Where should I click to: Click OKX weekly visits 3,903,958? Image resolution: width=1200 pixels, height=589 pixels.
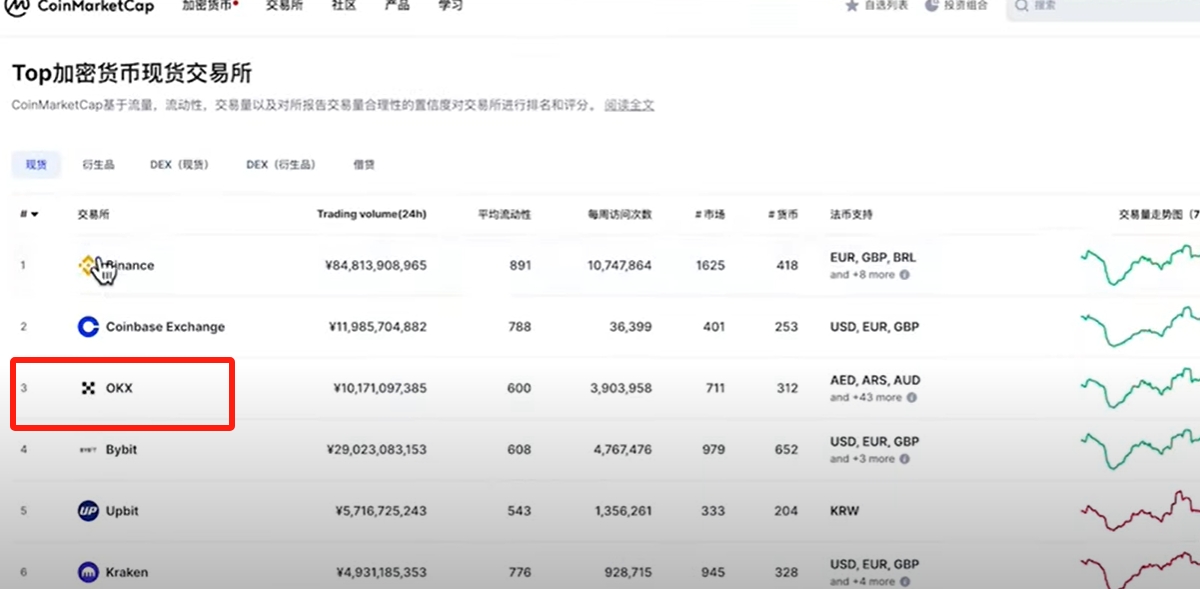tap(623, 388)
